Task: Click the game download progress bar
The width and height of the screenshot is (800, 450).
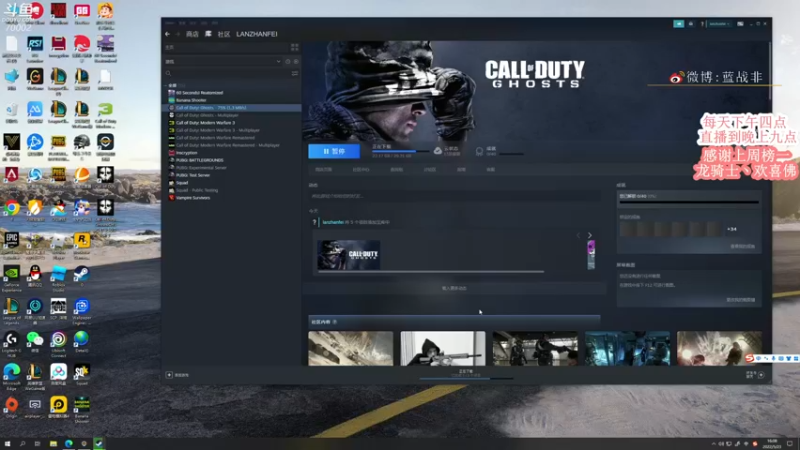Action: pos(400,152)
